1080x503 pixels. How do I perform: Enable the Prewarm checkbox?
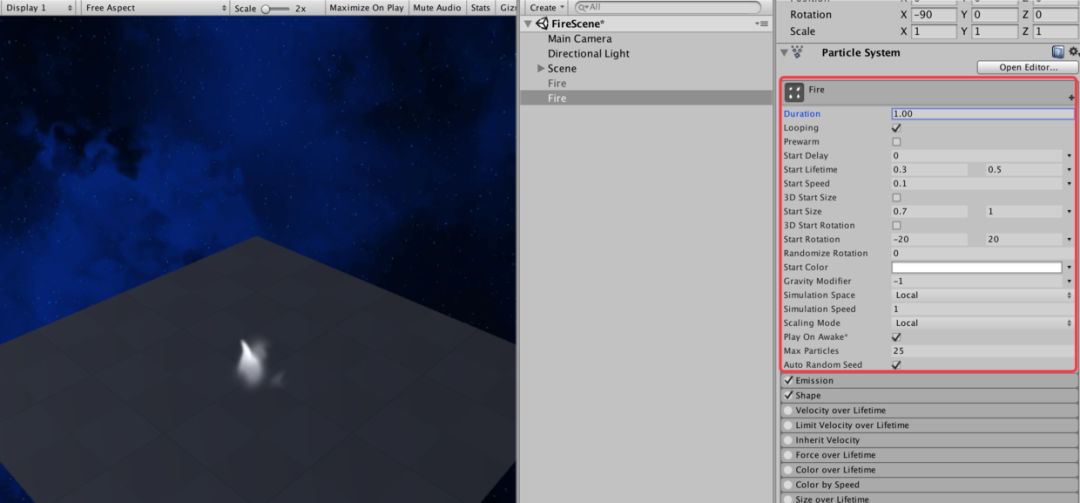[x=896, y=142]
